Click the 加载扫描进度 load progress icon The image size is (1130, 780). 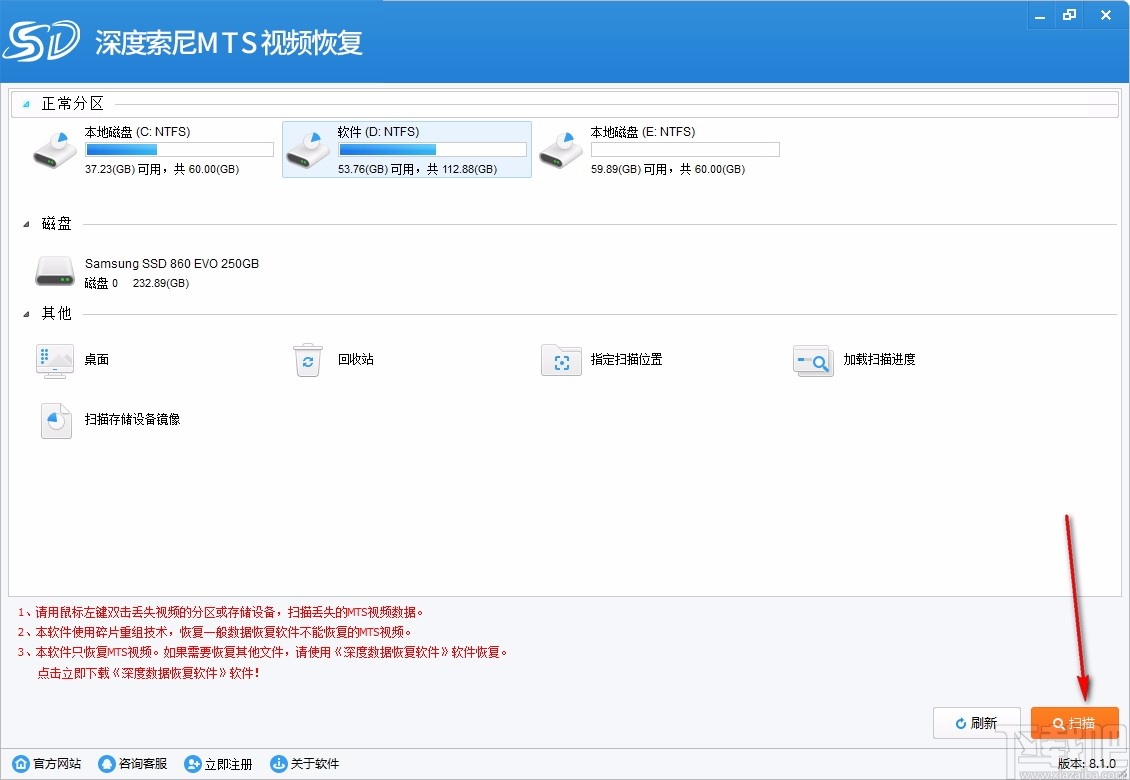point(813,360)
